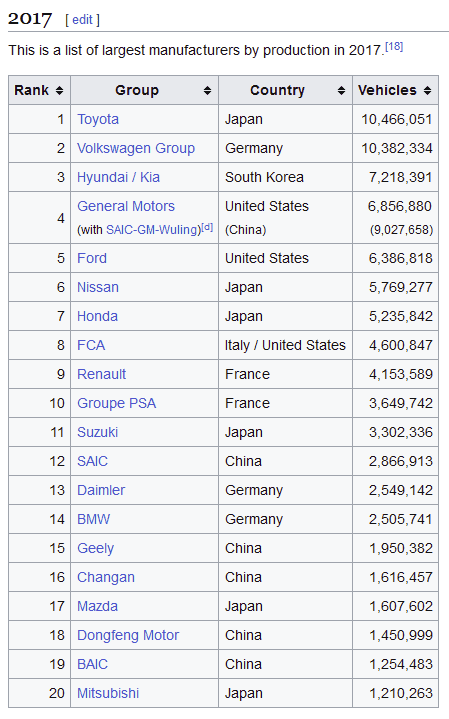Select the 3,302,336 Suzuki value

click(400, 432)
